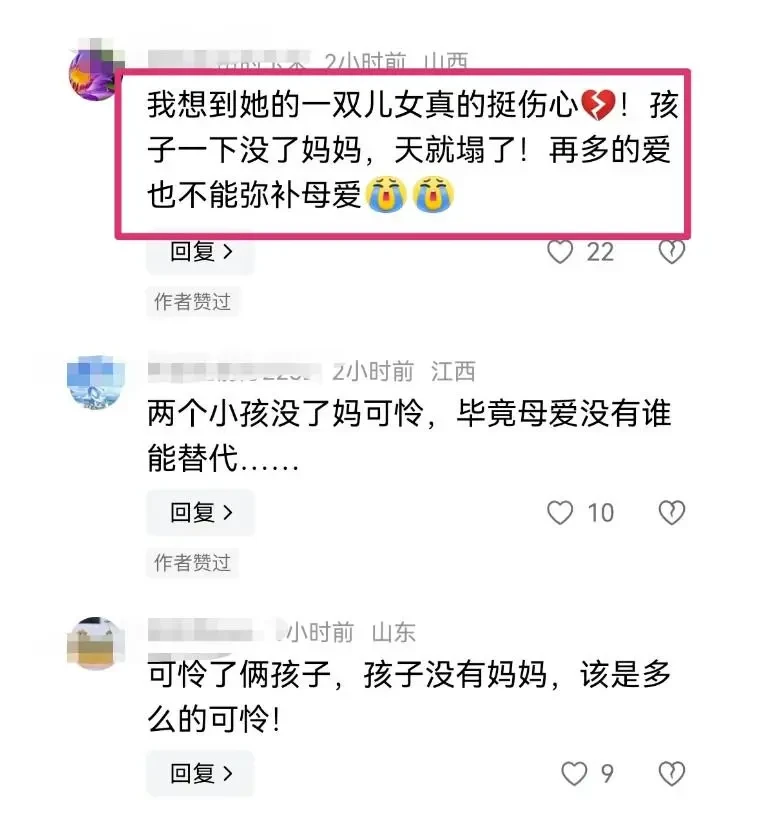Reply to the Jiangxi comment via 回复
Image resolution: width=760 pixels, height=836 pixels.
pyautogui.click(x=201, y=512)
